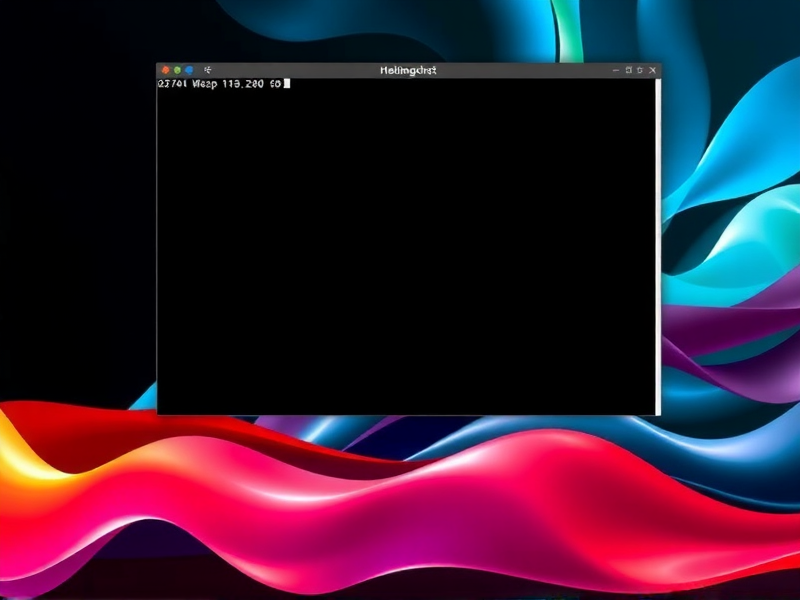The image size is (800, 600).
Task: Click the green circle in the title bar
Action: click(177, 70)
